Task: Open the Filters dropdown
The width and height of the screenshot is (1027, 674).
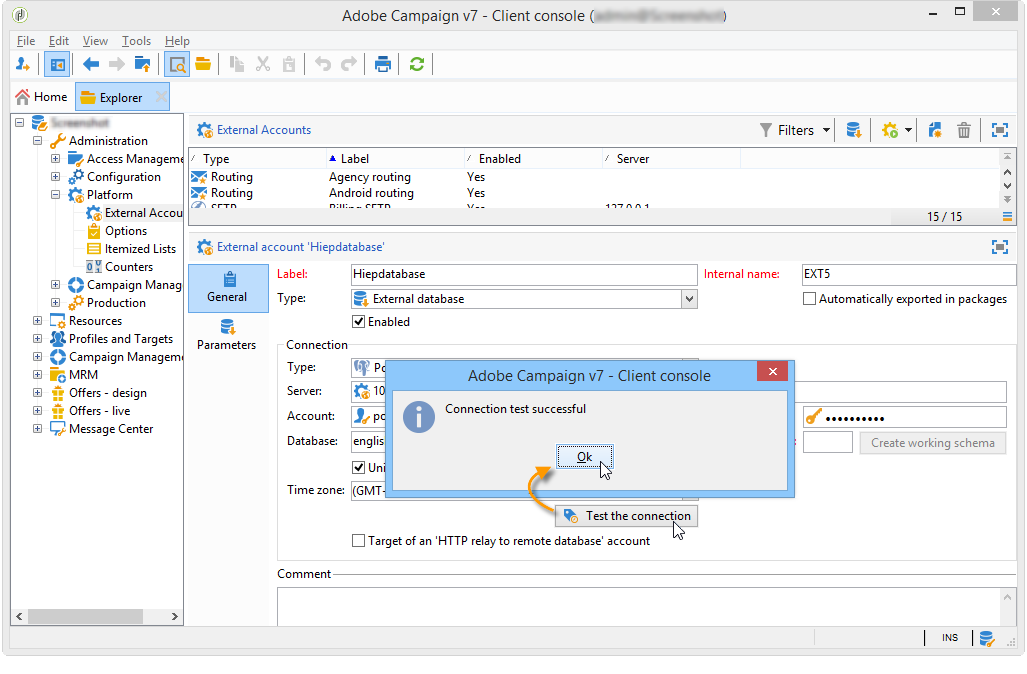Action: coord(794,130)
